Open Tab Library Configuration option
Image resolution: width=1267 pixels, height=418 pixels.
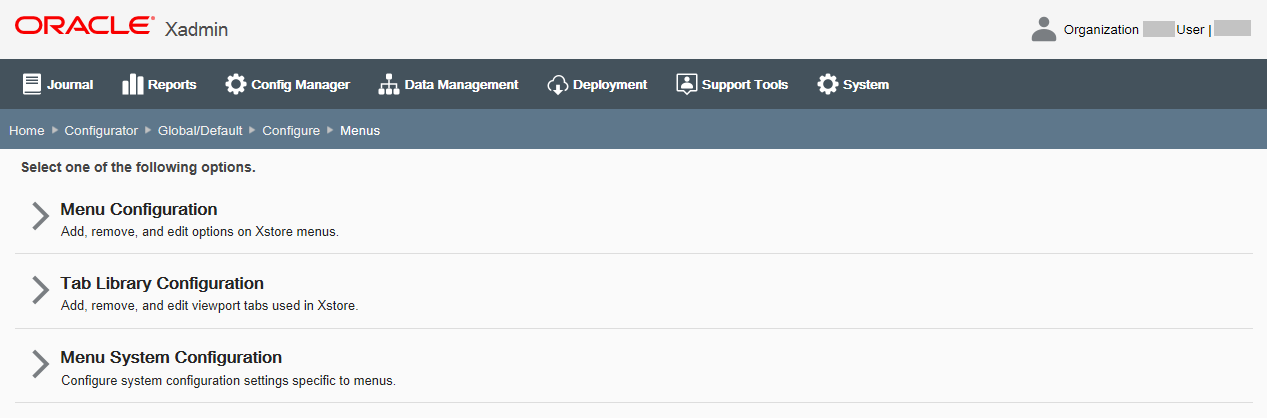(162, 284)
